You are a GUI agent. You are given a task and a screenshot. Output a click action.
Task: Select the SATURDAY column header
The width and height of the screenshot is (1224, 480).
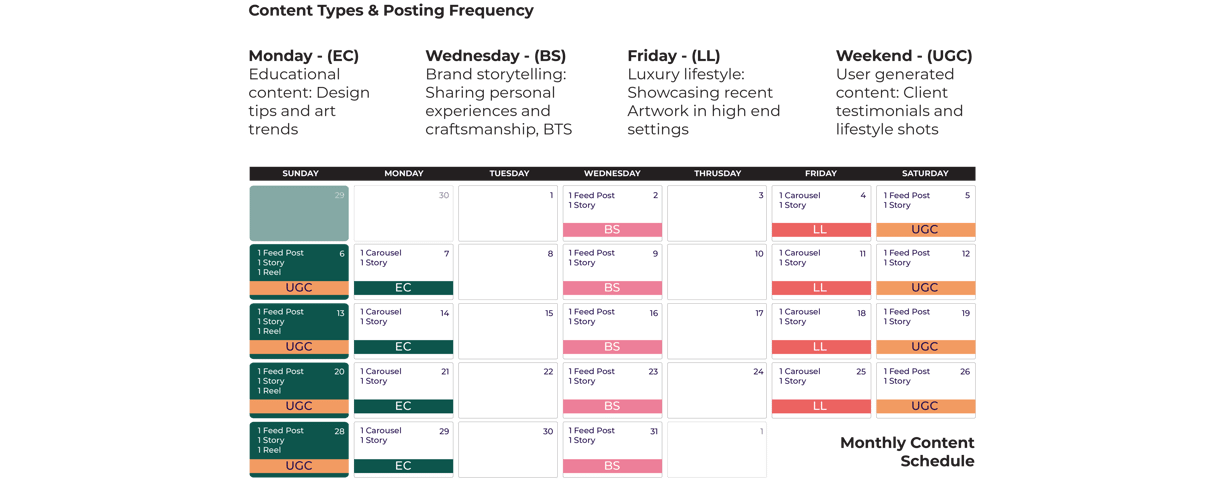[x=925, y=174]
